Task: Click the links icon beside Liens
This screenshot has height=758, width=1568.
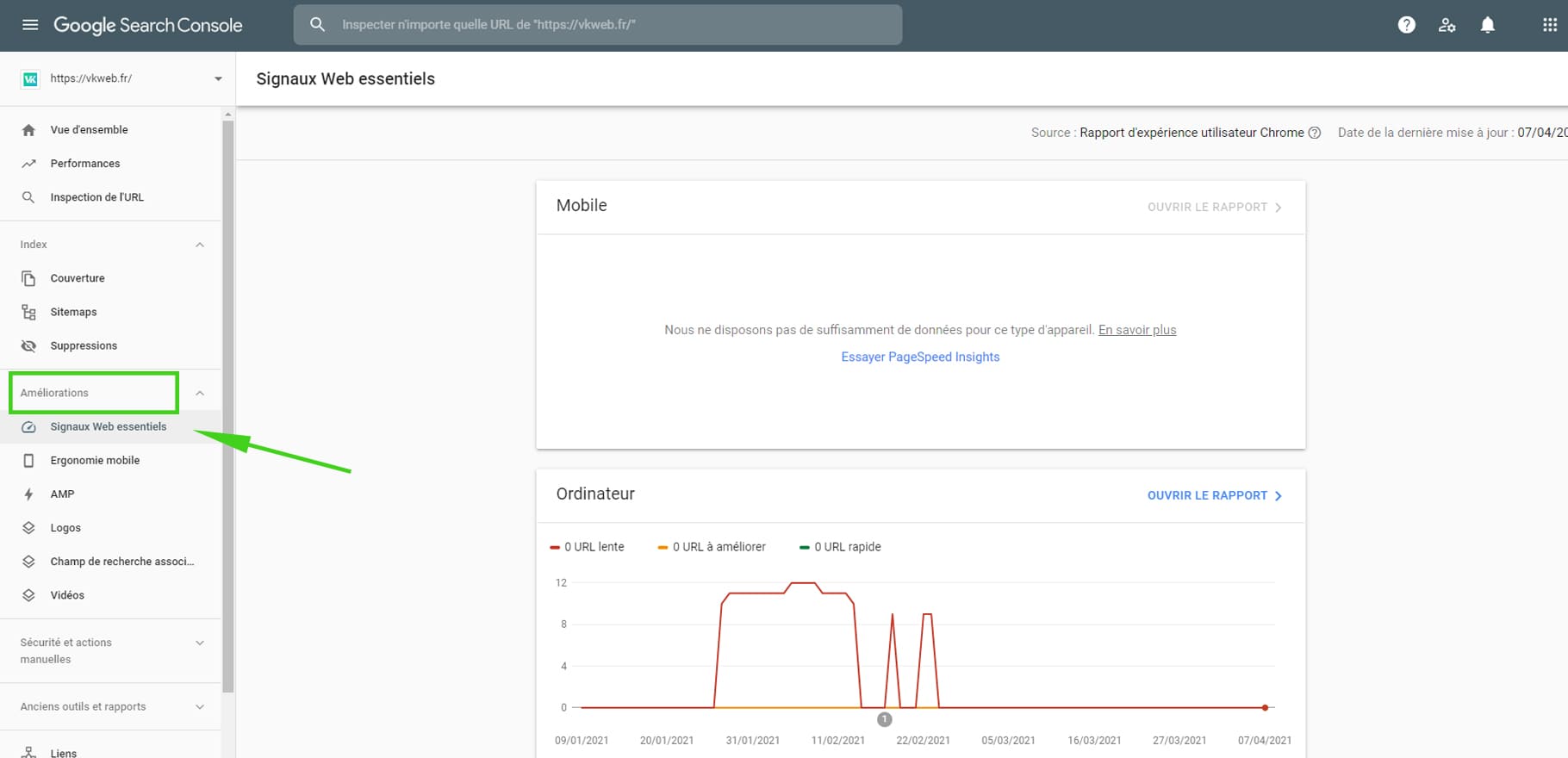Action: click(x=28, y=752)
